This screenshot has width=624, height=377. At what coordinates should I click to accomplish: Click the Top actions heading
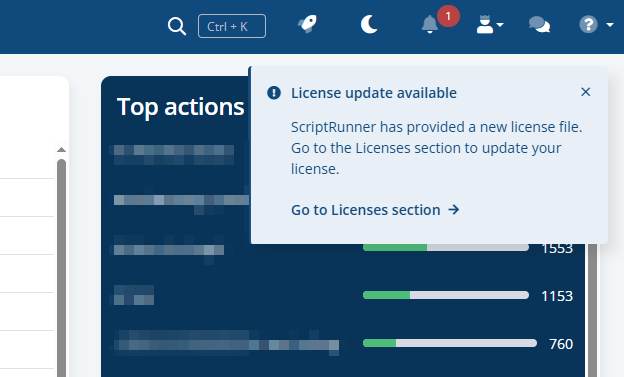click(x=181, y=107)
